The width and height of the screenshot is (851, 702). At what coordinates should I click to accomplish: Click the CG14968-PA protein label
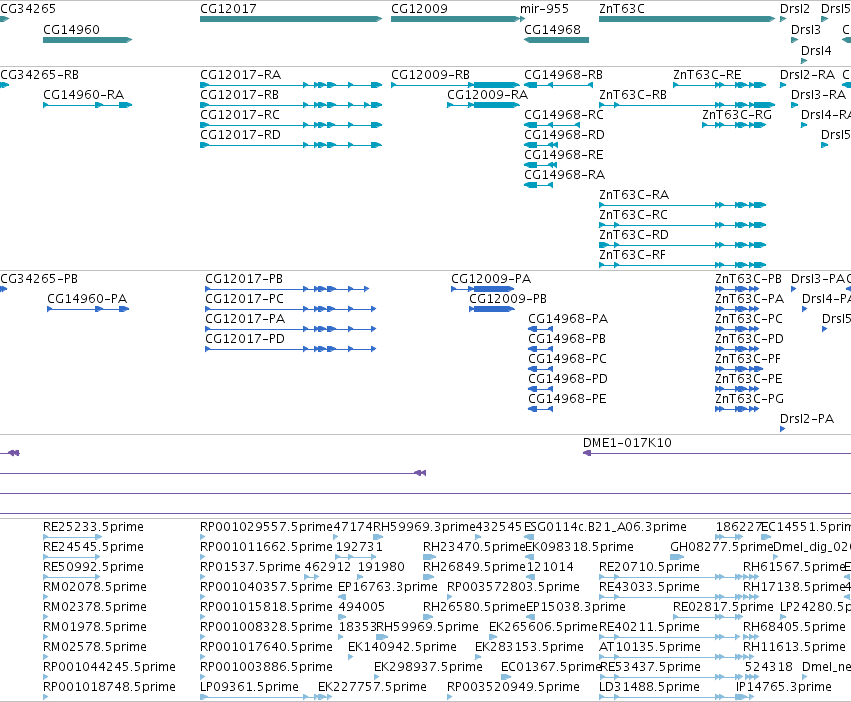coord(568,319)
